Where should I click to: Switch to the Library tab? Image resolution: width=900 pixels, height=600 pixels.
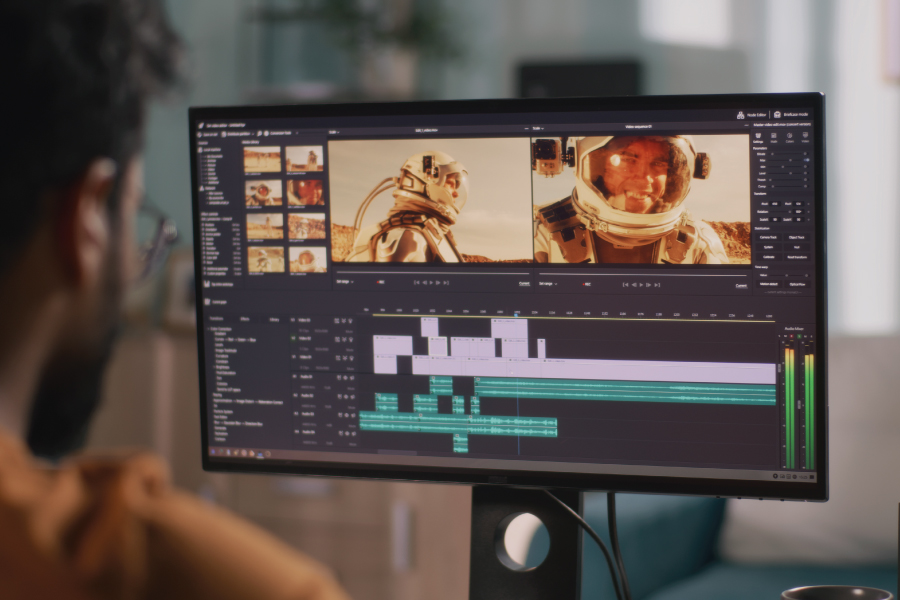[x=274, y=320]
